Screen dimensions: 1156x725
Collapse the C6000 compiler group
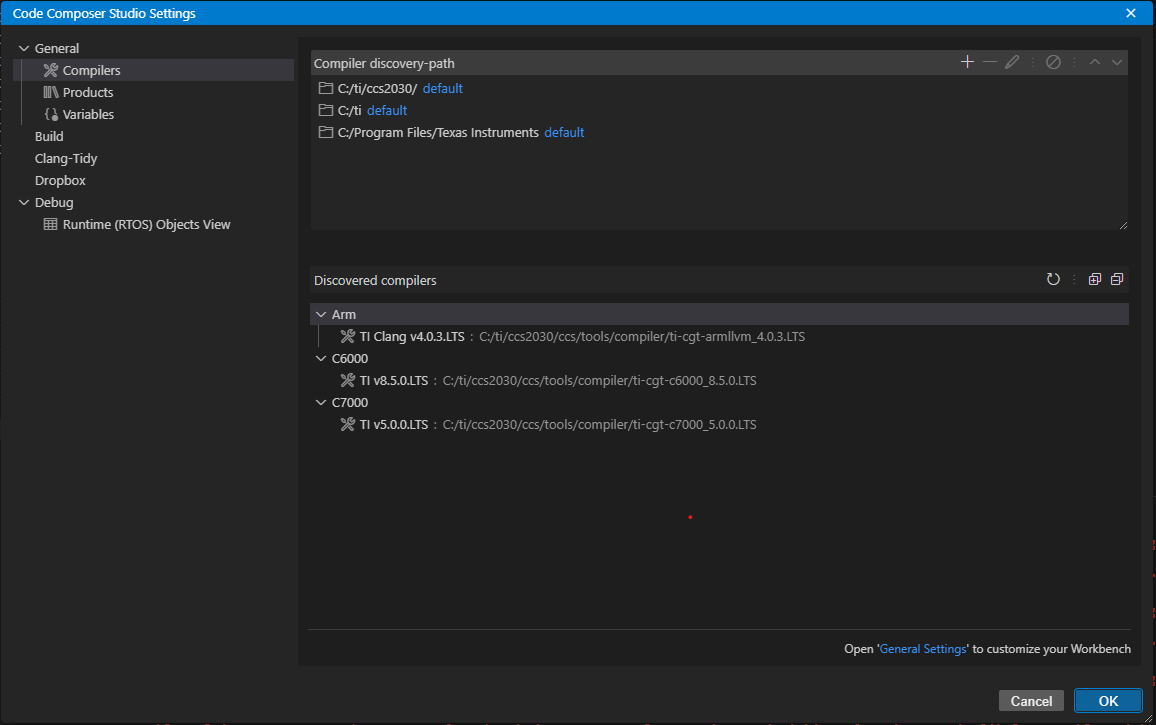(321, 358)
